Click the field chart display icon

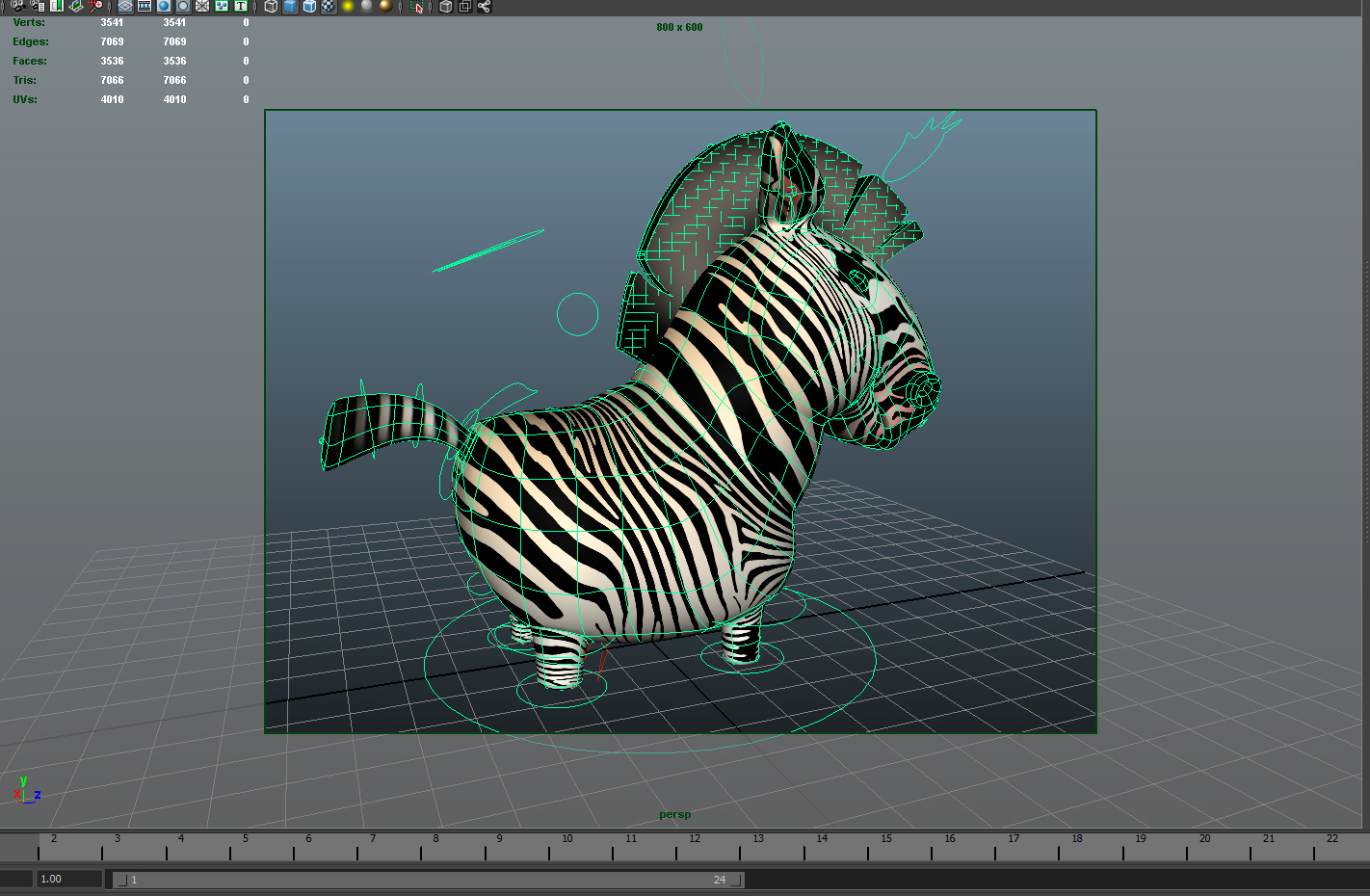(x=200, y=6)
